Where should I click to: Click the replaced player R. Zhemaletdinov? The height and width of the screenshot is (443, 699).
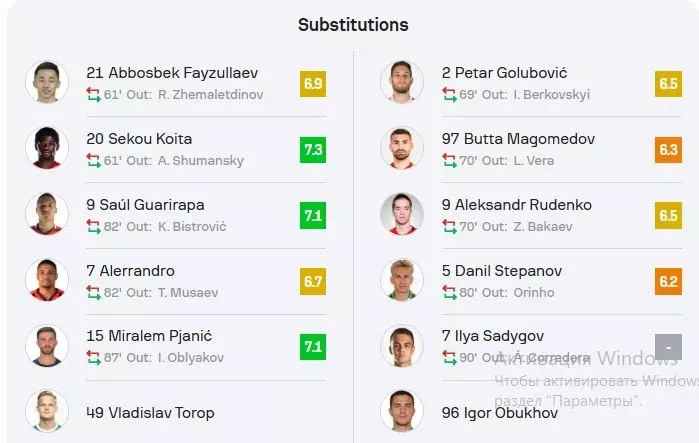click(210, 94)
